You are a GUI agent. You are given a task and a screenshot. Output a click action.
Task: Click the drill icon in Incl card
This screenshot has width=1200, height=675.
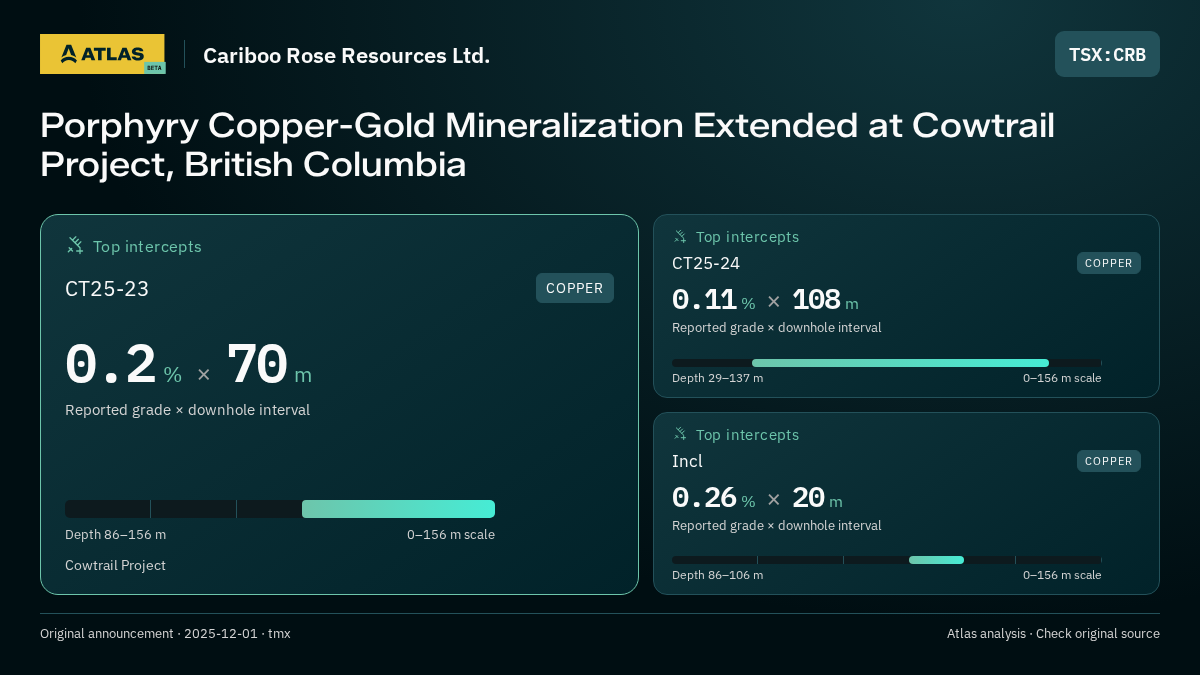tap(680, 434)
